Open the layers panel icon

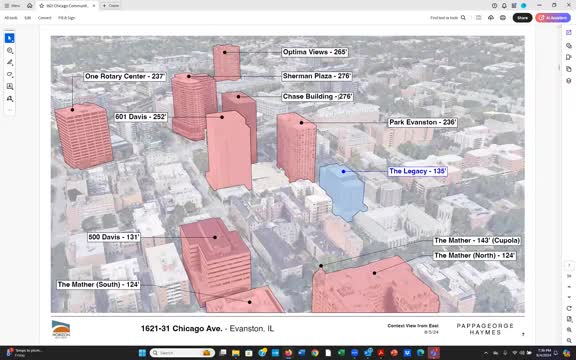tap(569, 81)
